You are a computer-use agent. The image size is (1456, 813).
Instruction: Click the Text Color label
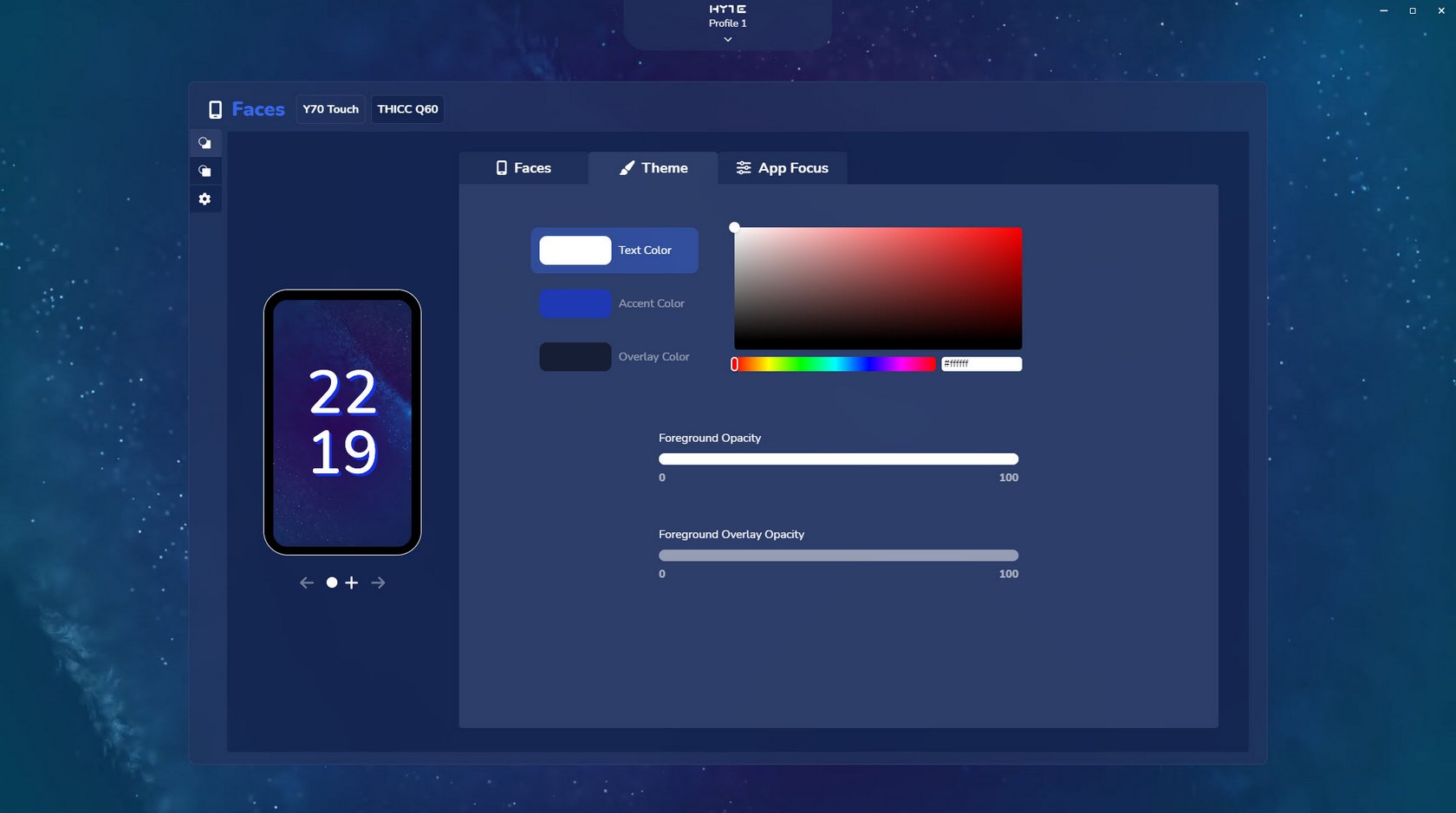(645, 250)
